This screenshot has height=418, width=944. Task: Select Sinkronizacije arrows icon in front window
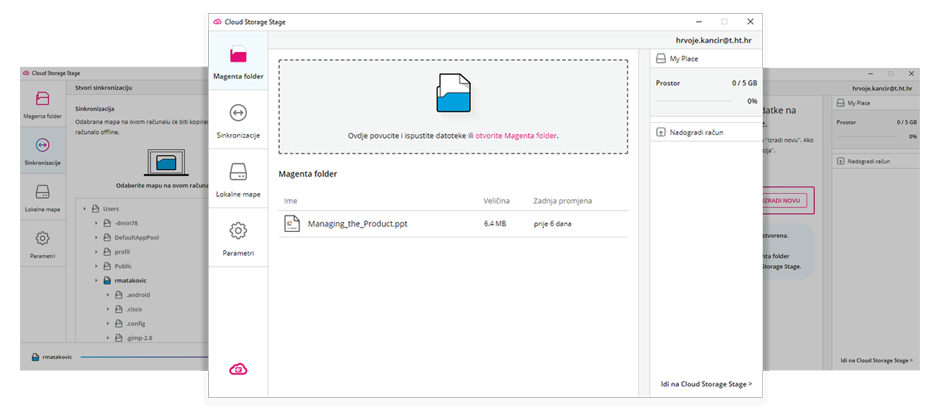[x=238, y=112]
